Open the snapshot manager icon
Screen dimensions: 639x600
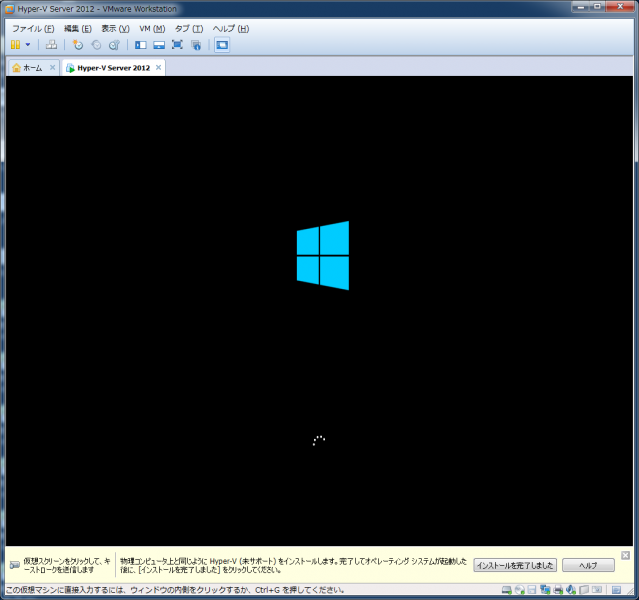tap(115, 45)
